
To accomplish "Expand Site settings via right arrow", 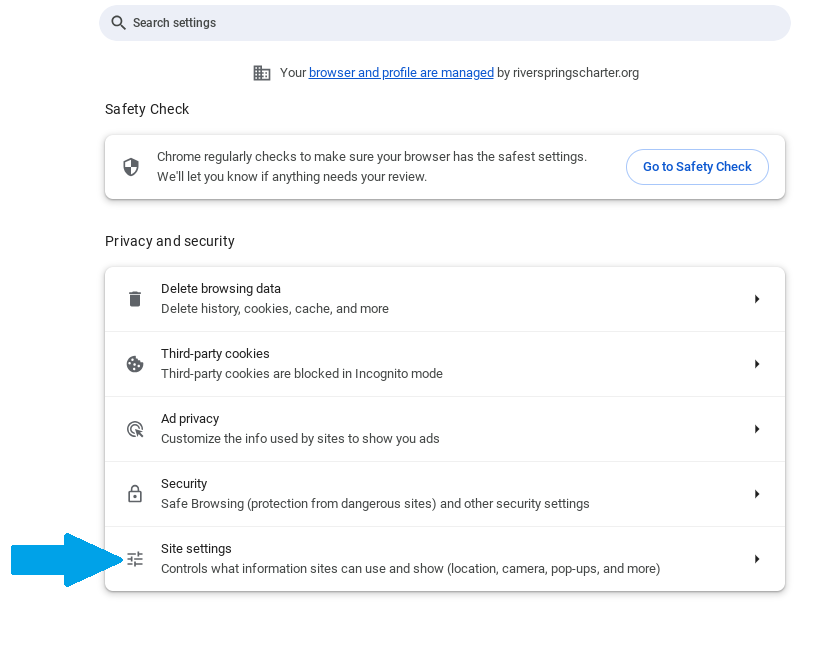I will (x=757, y=559).
